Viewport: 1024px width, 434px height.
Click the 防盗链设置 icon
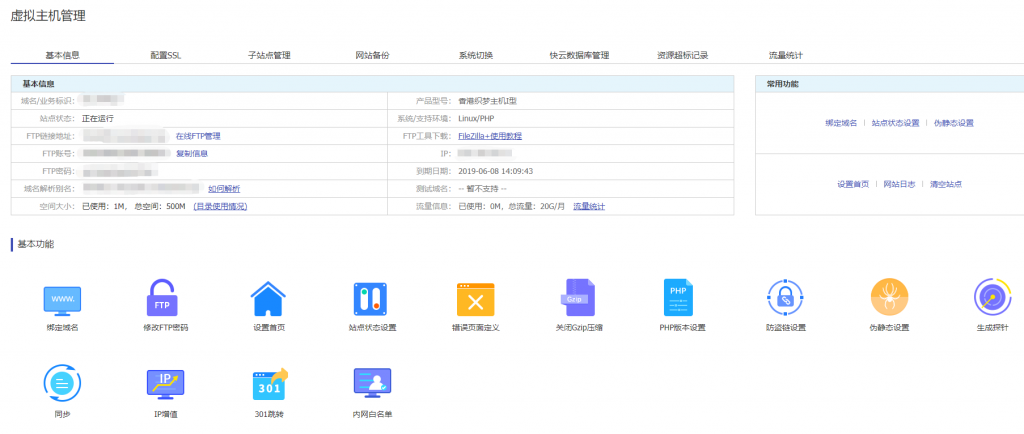tap(785, 299)
